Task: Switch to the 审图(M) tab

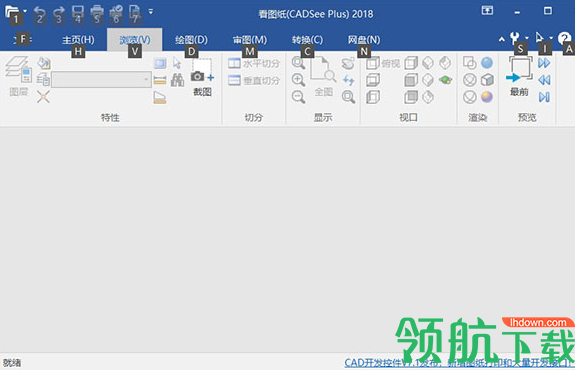Action: click(250, 40)
